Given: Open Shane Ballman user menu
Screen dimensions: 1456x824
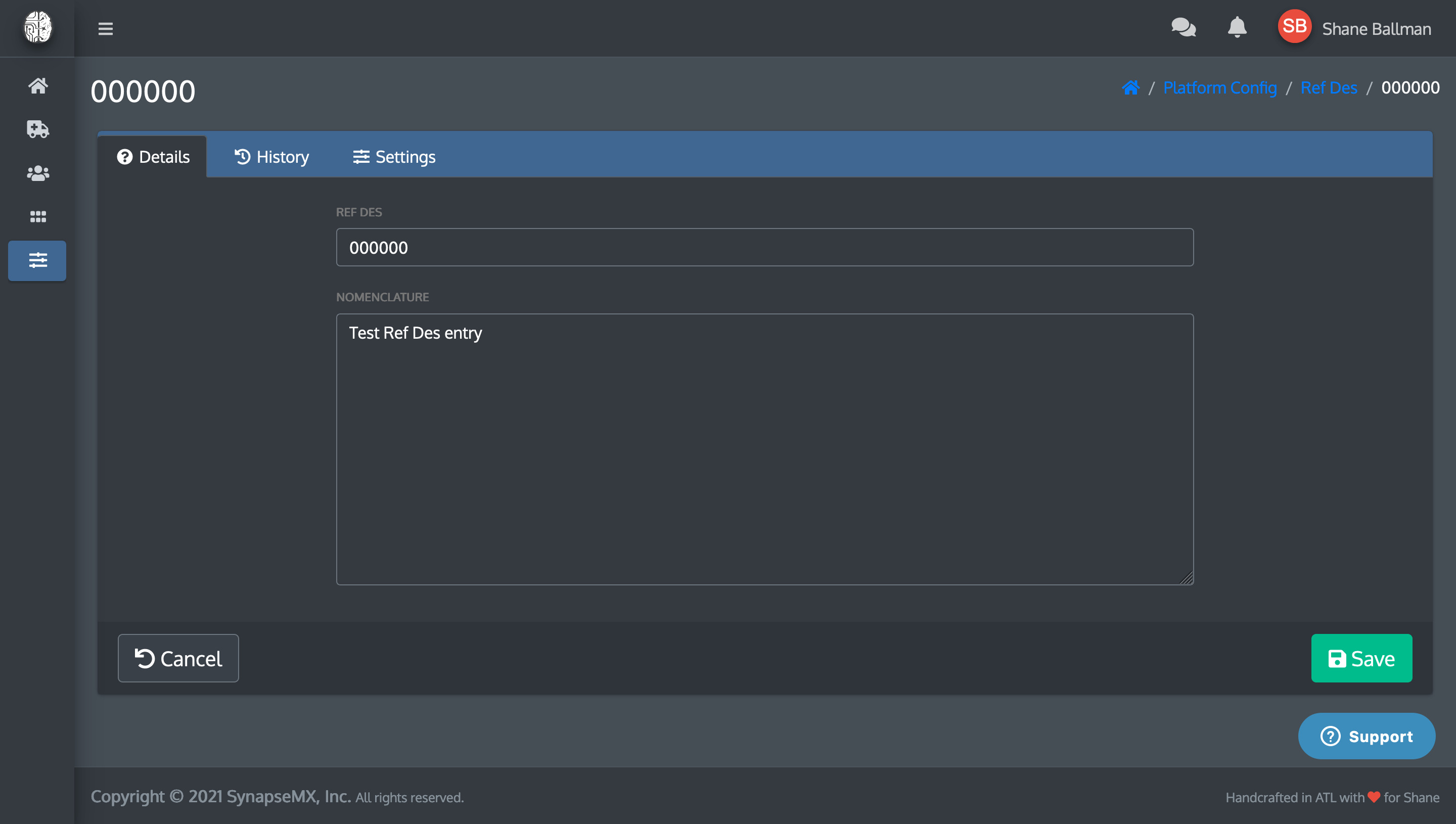Looking at the screenshot, I should (1376, 29).
